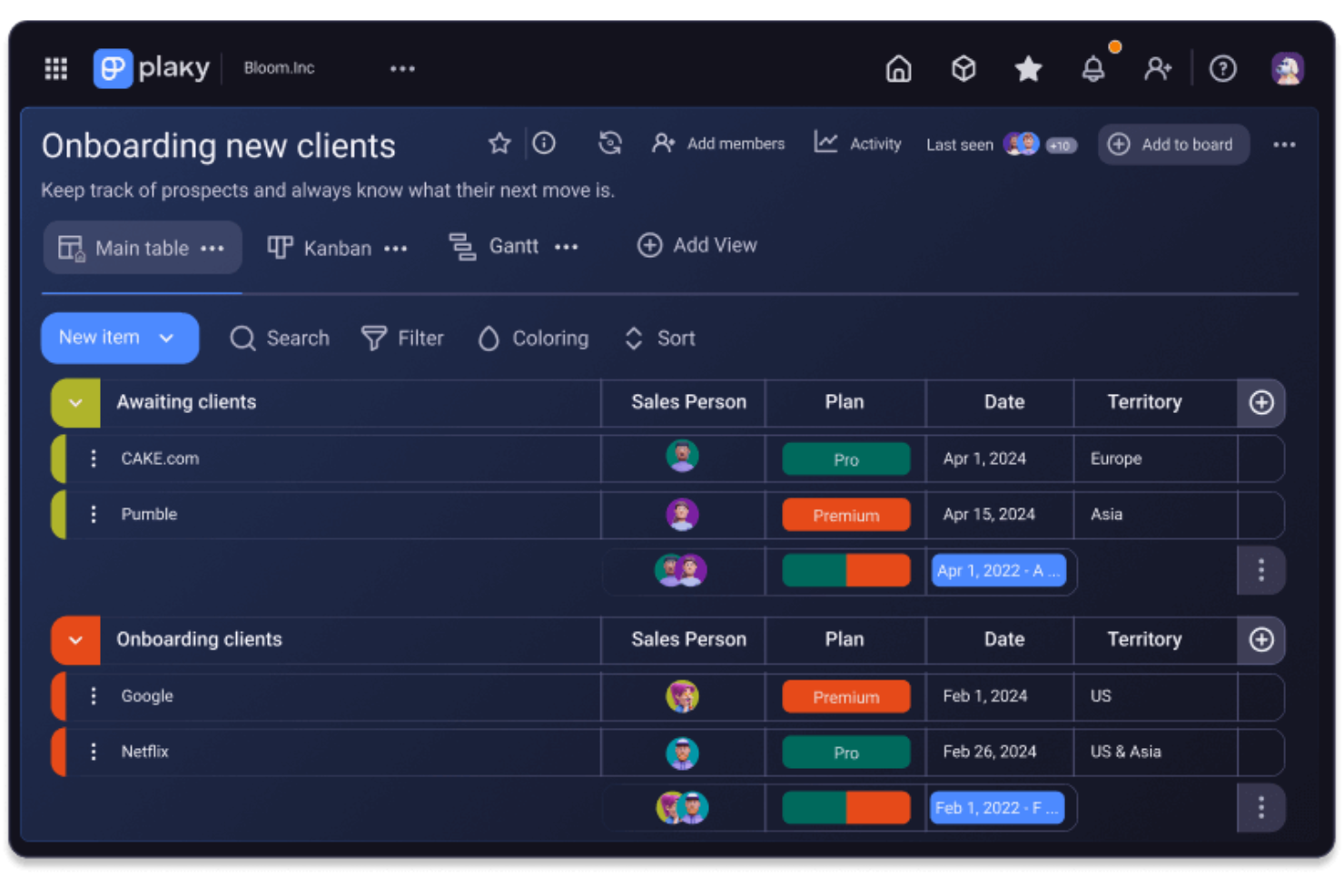Collapse the Awaiting clients group
This screenshot has width=1344, height=896.
coord(74,402)
